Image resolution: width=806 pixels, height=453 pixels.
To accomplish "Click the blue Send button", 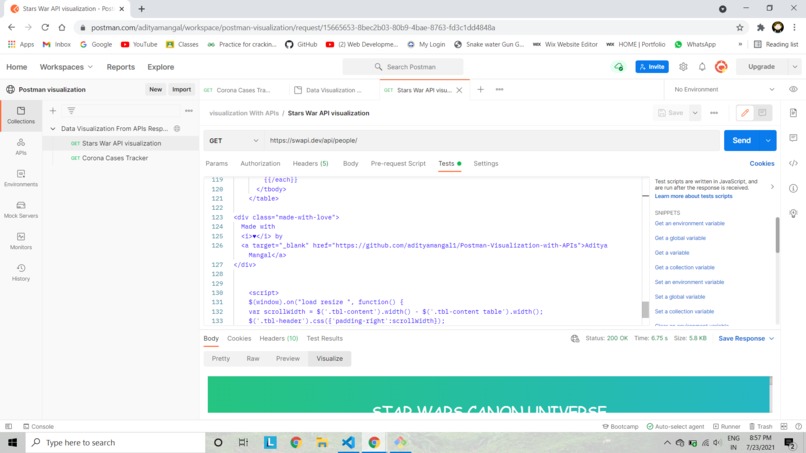I will point(741,140).
